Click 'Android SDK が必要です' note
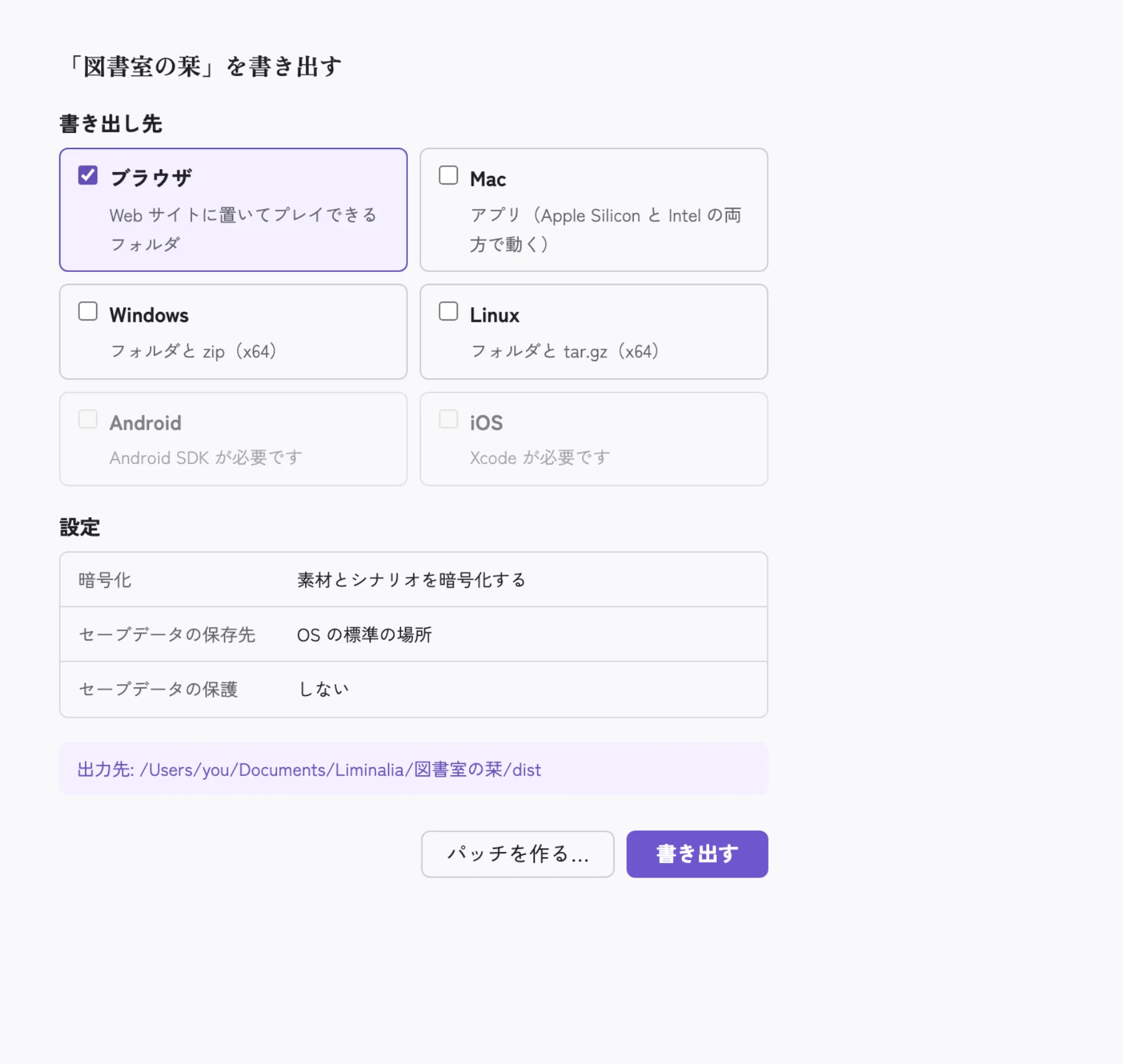This screenshot has height=1064, width=1123. 206,458
